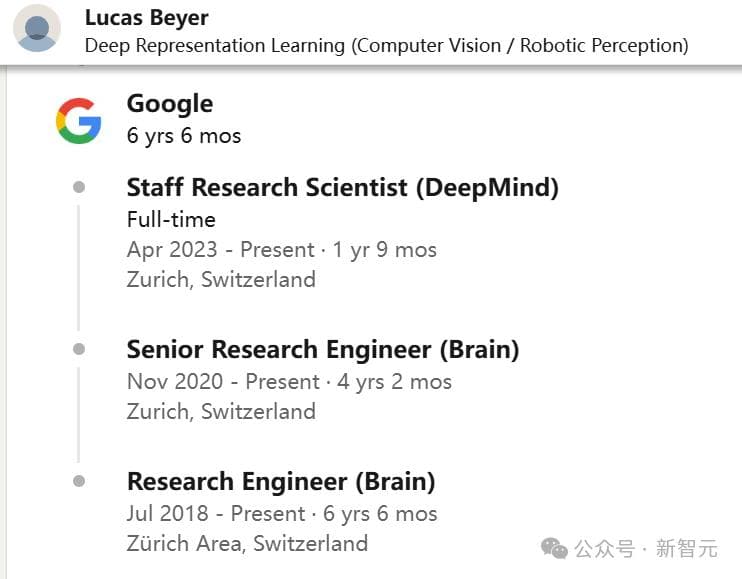Click the Google company logo
This screenshot has width=742, height=579.
(x=78, y=121)
